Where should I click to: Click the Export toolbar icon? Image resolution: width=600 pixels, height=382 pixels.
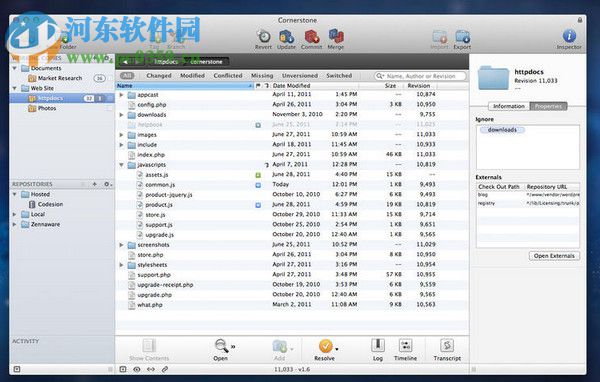(x=462, y=37)
